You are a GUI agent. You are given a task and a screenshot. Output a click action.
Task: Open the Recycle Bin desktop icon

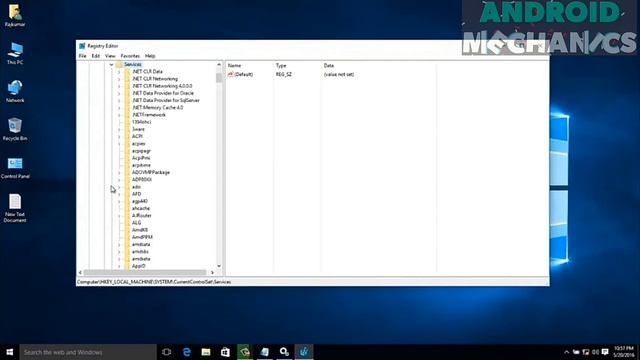click(x=15, y=129)
